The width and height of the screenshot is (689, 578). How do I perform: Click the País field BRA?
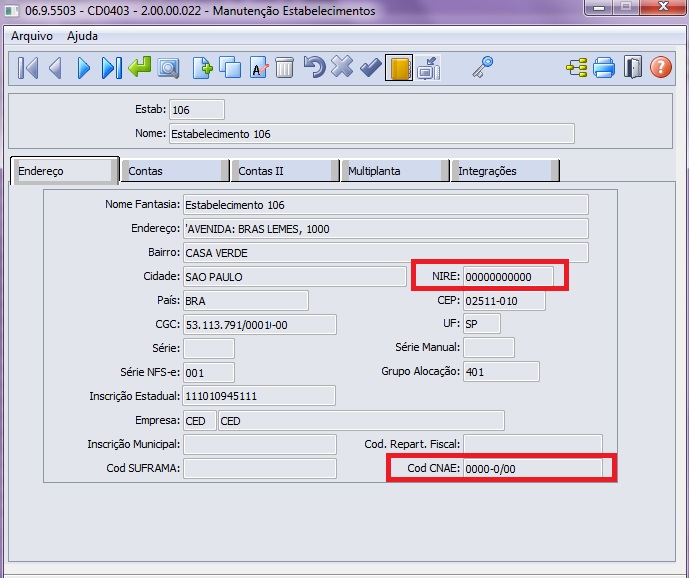click(246, 301)
